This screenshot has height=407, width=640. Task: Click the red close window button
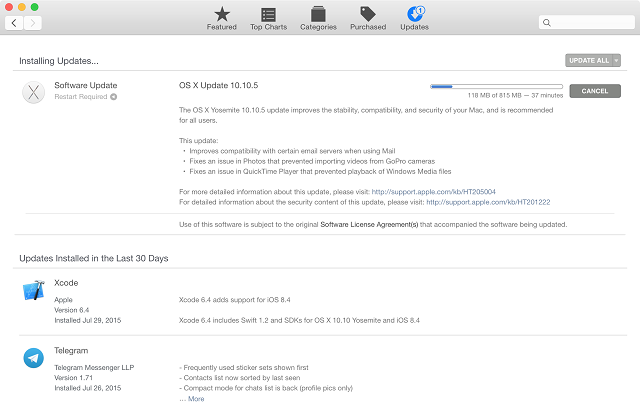[x=9, y=7]
